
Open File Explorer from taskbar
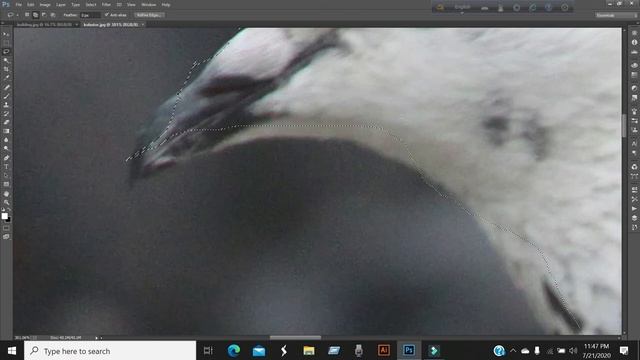(309, 351)
